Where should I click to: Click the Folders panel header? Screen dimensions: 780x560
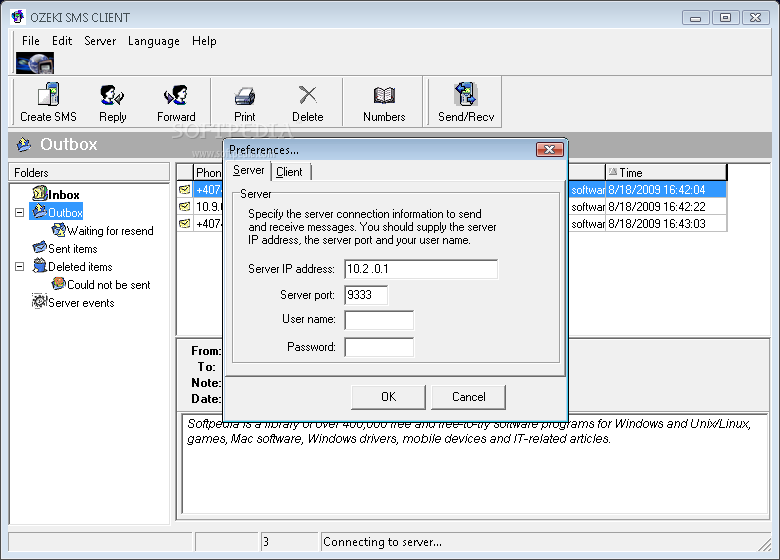pyautogui.click(x=89, y=173)
